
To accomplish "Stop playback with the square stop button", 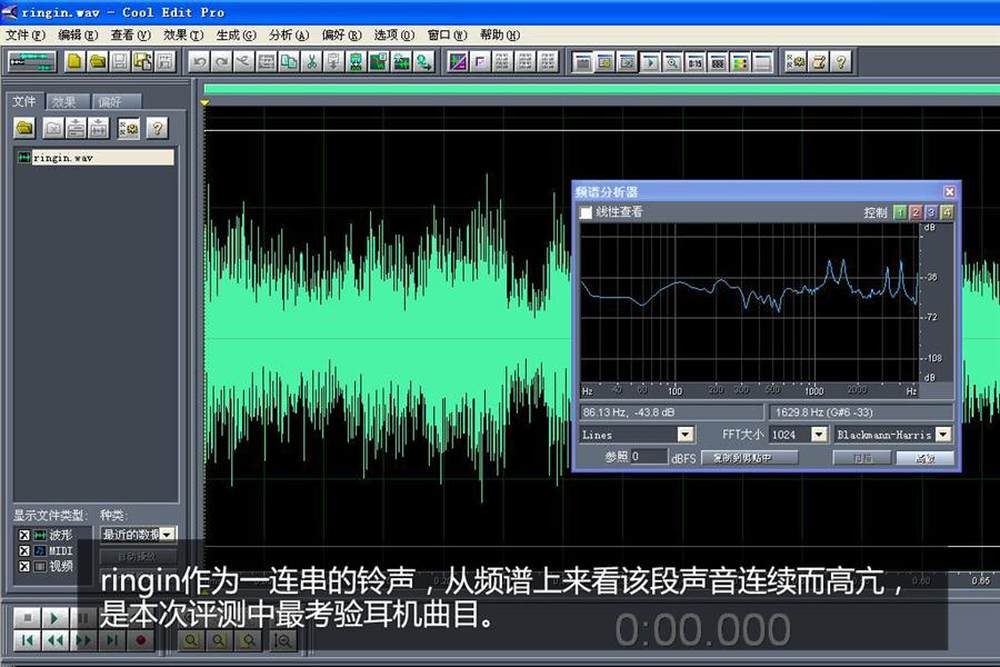I will pos(27,617).
